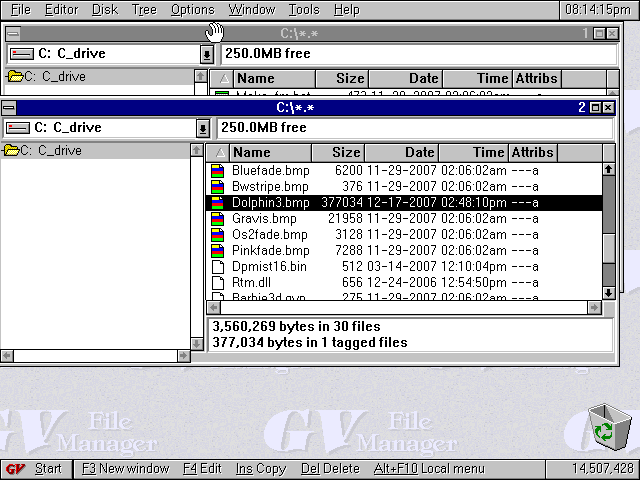The image size is (640, 480).
Task: Click the Bluefade.bmp file icon
Action: coord(219,171)
